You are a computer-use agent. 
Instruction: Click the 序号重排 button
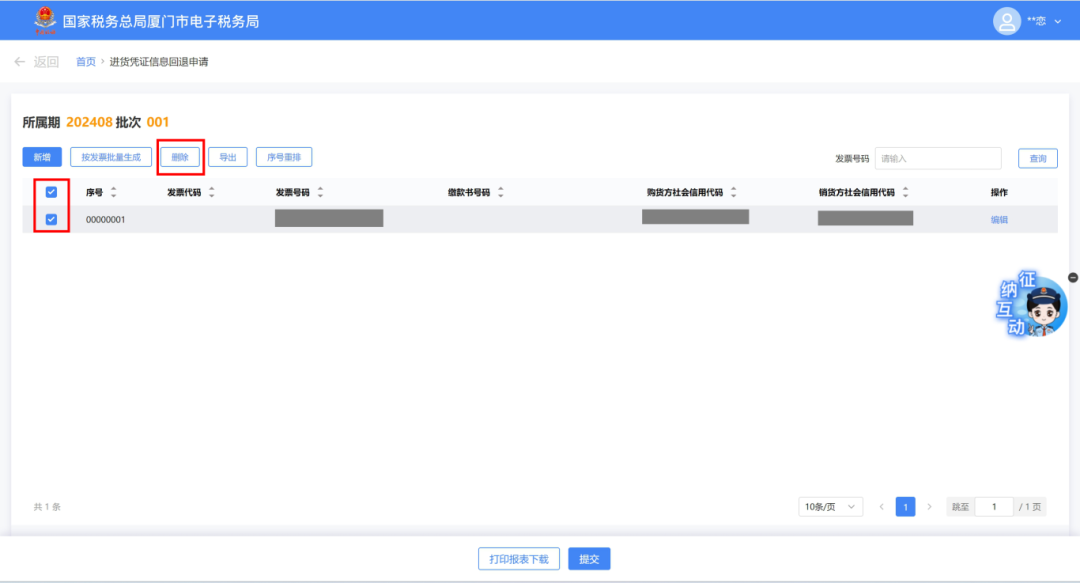click(x=284, y=157)
